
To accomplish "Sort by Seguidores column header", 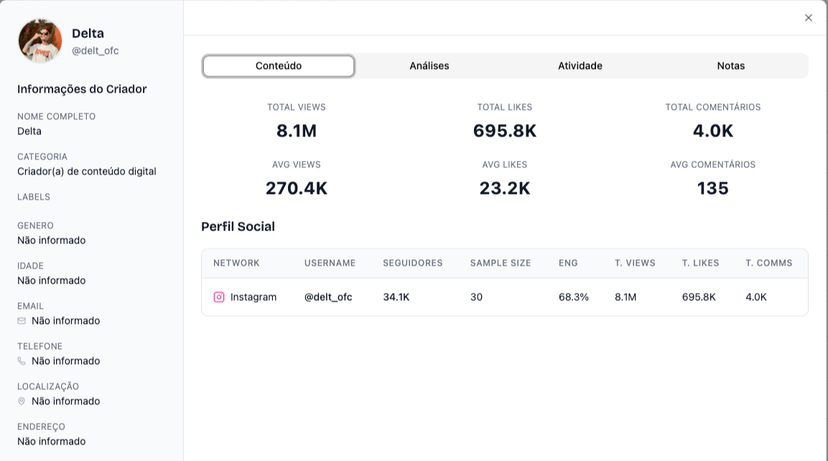I will pos(412,263).
